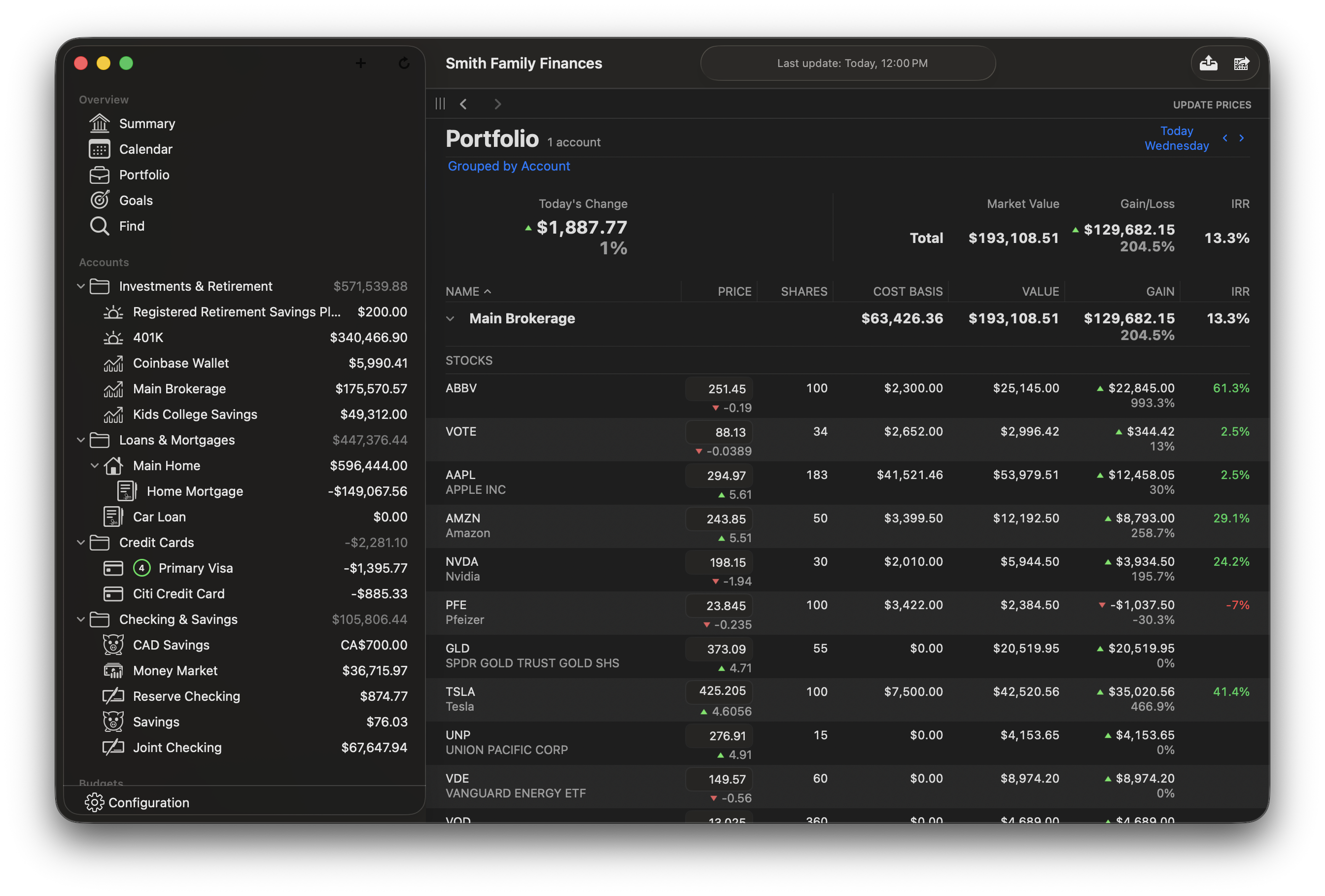The image size is (1325, 896).
Task: Click the Home Mortgage document icon
Action: [x=127, y=491]
